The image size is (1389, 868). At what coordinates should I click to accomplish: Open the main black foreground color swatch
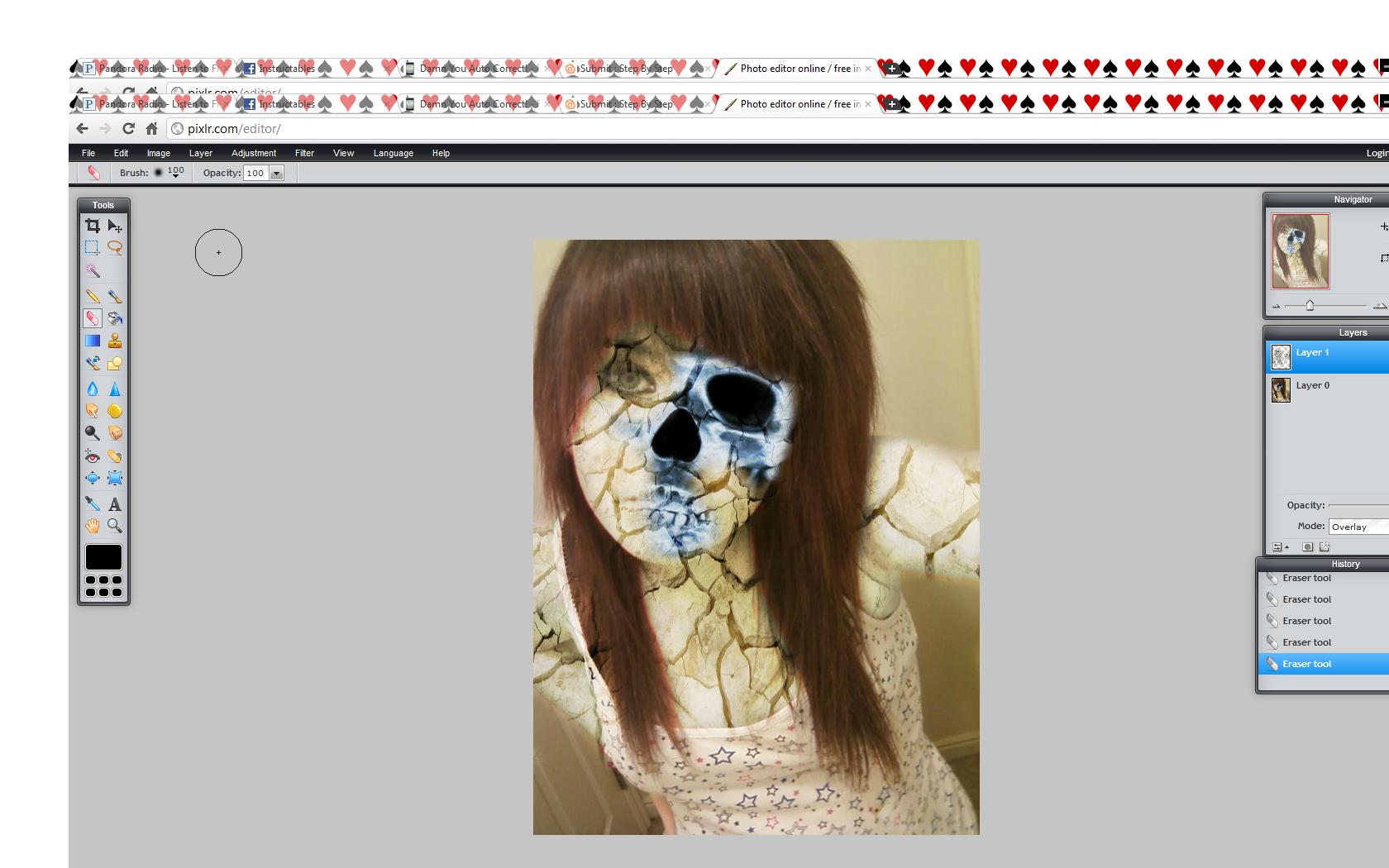pos(103,557)
